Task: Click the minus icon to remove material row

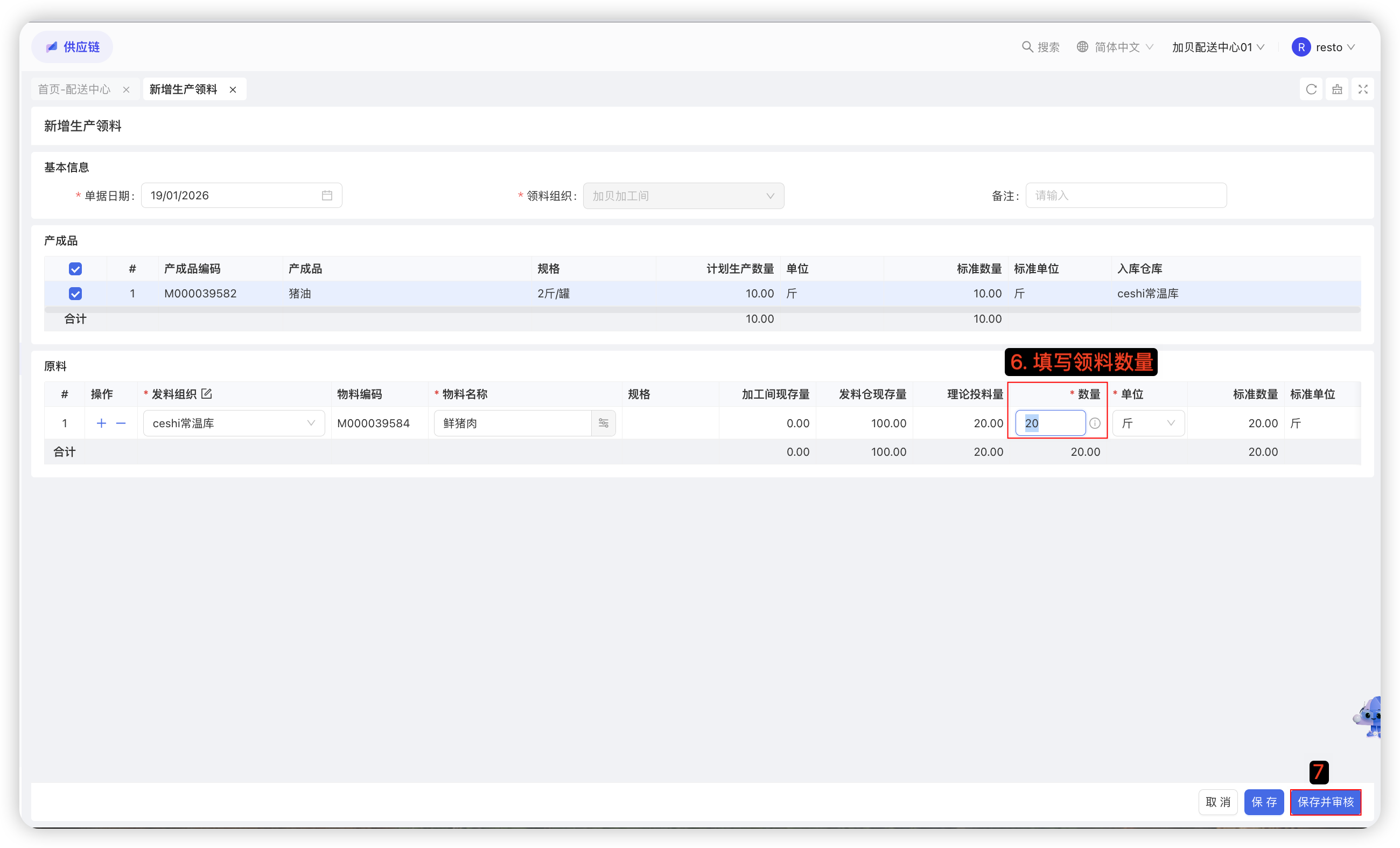Action: (x=121, y=423)
